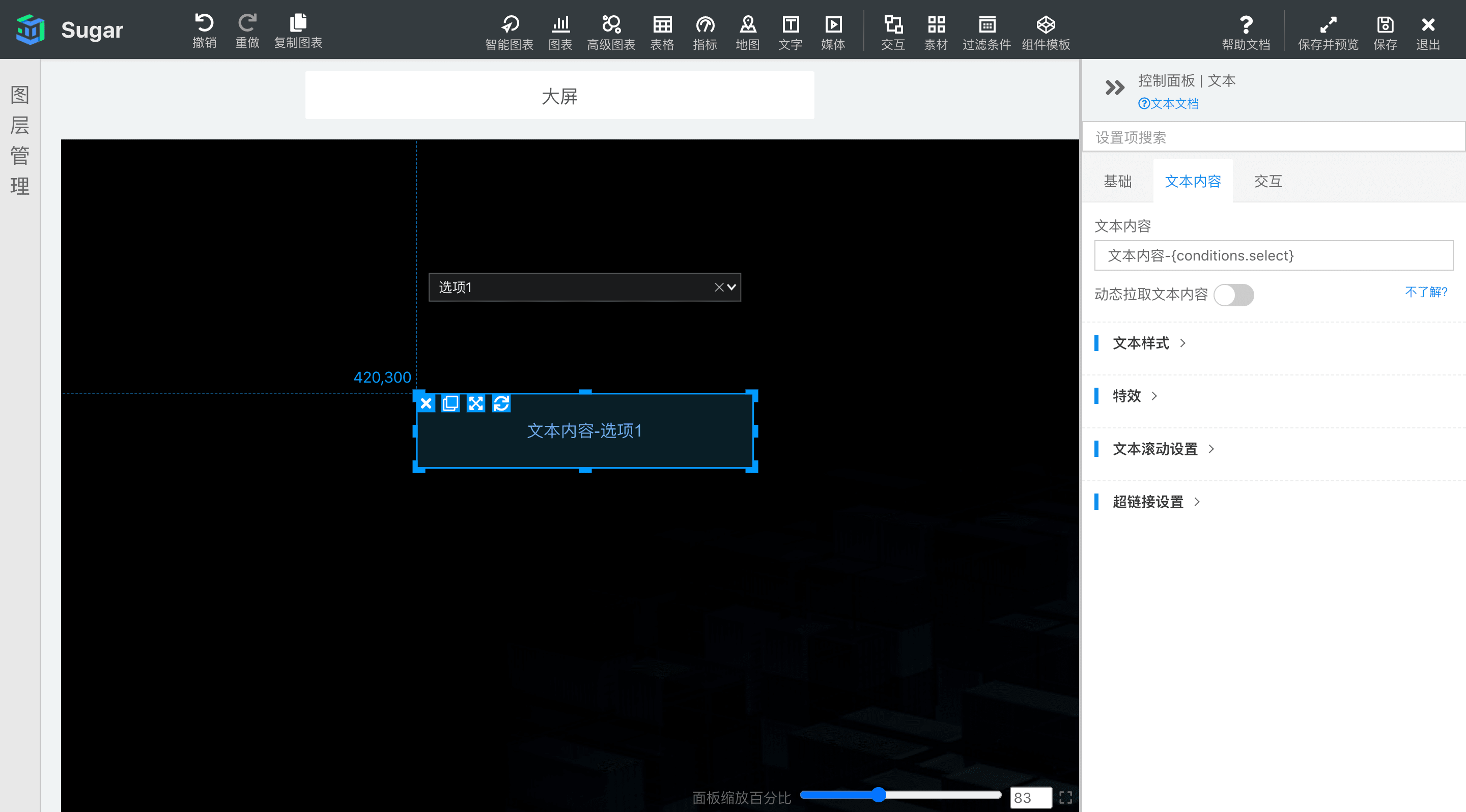Click the zoom percentage field showing 83

[x=1031, y=797]
